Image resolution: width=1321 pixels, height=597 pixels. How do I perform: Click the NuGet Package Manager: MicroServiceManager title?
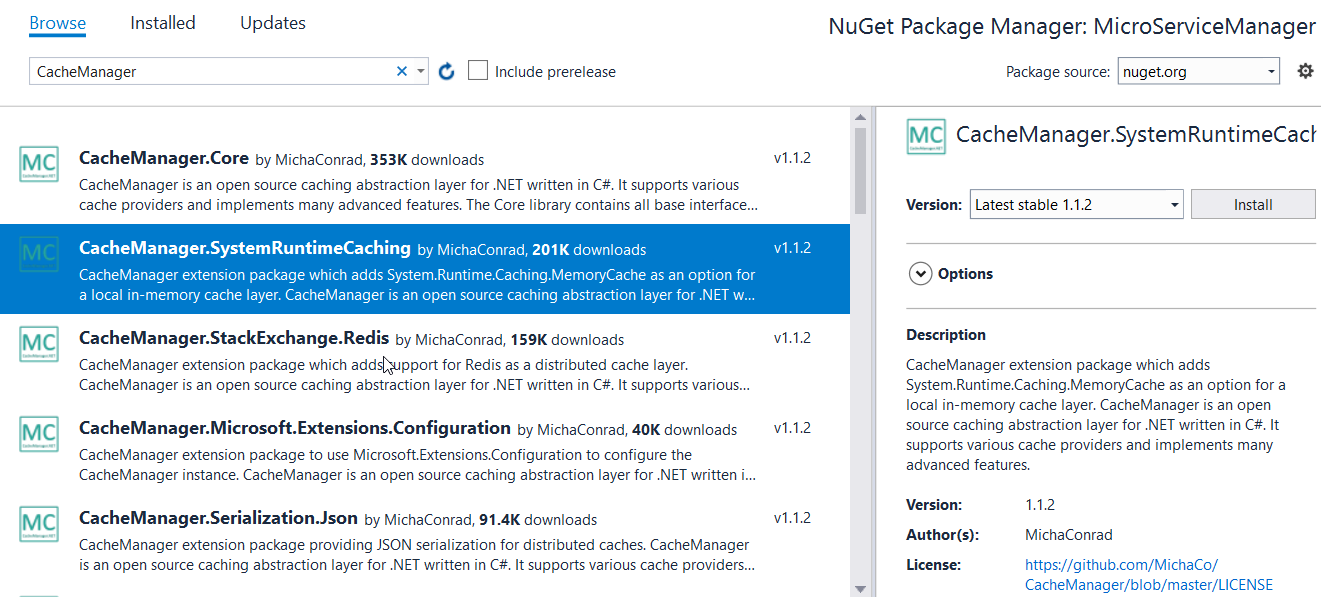coord(1072,27)
